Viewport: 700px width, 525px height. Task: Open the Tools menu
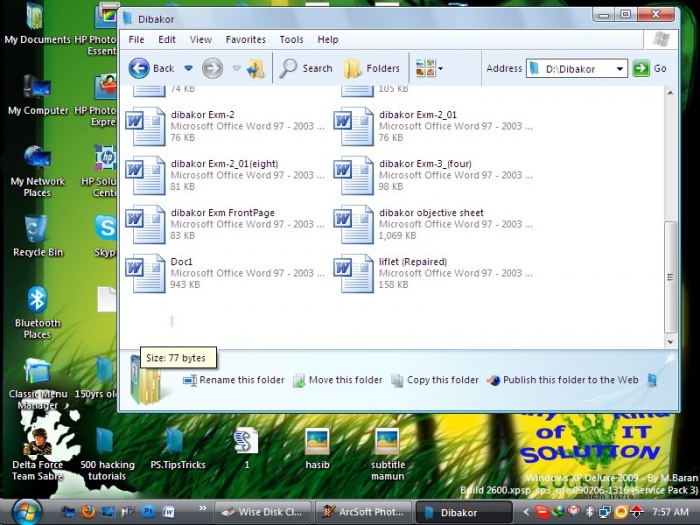[x=291, y=40]
